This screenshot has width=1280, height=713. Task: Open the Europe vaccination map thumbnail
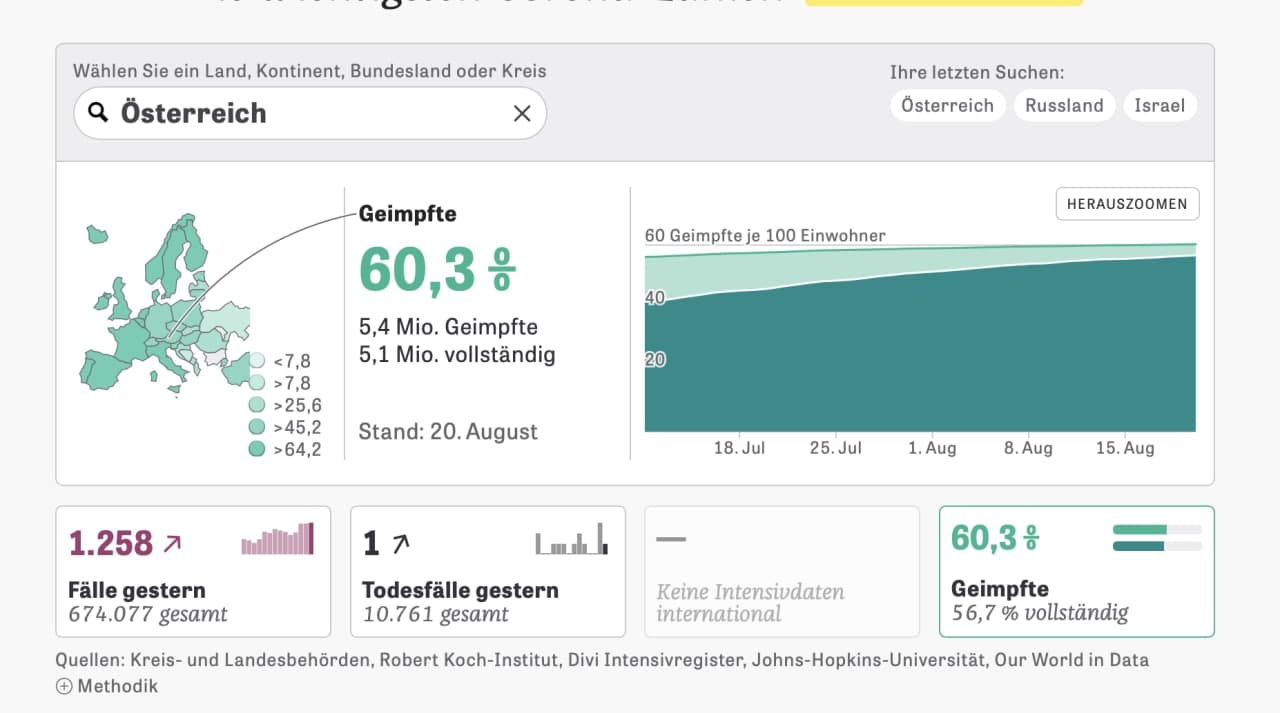tap(165, 304)
